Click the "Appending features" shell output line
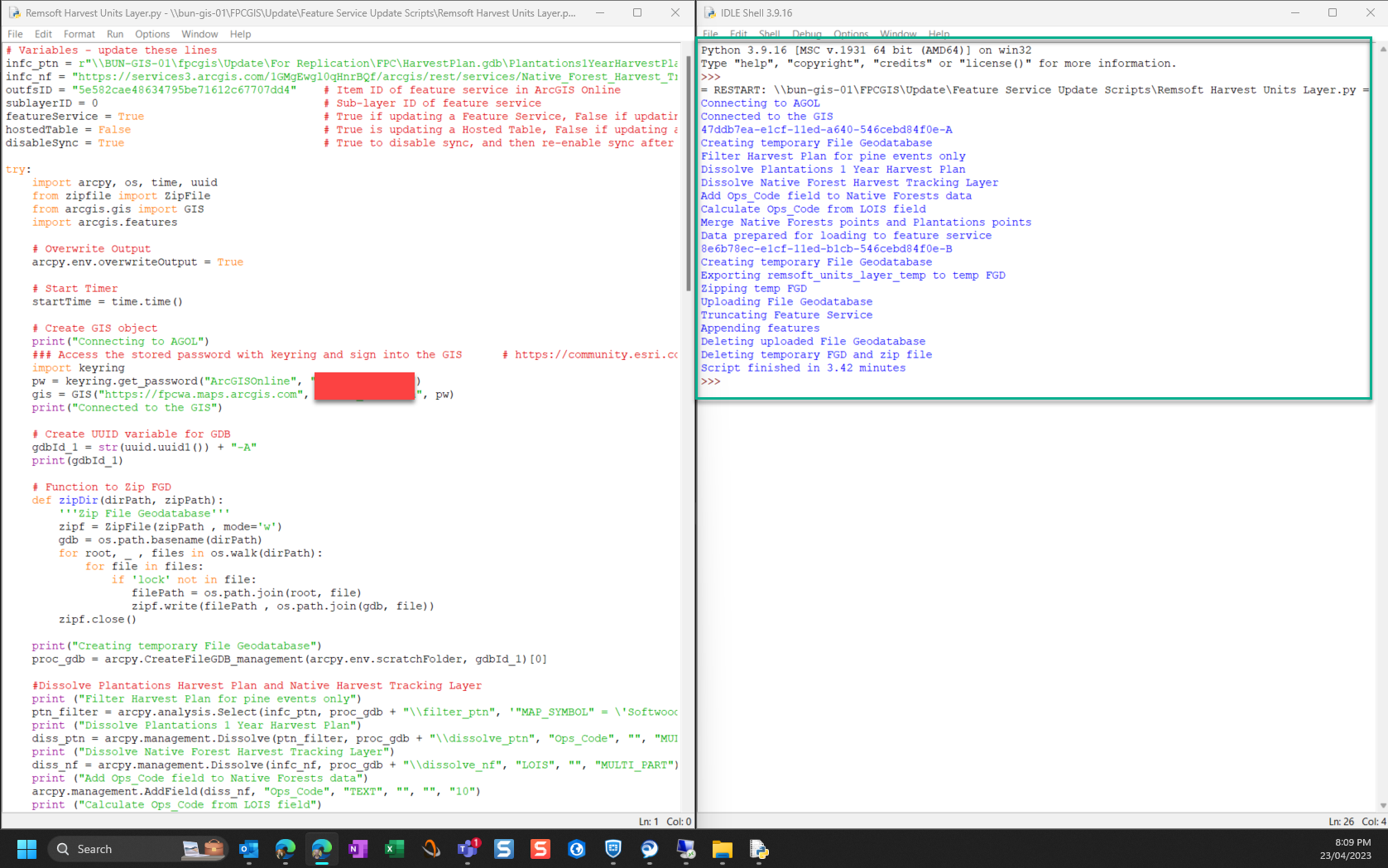 (x=760, y=328)
